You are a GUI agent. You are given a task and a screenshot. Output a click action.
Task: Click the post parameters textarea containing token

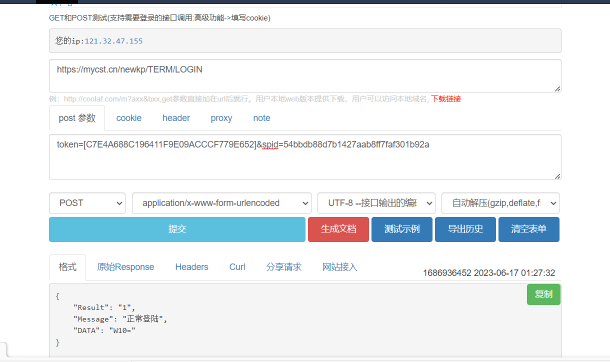coord(305,157)
